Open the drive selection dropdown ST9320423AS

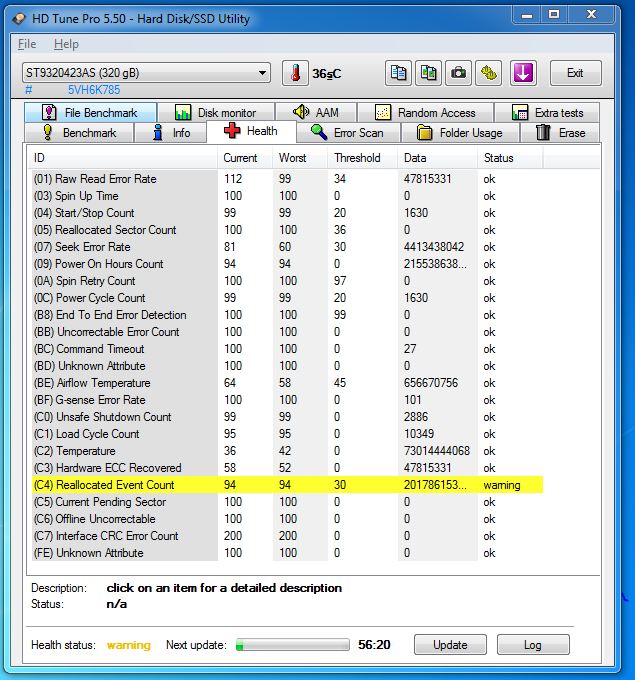point(146,72)
